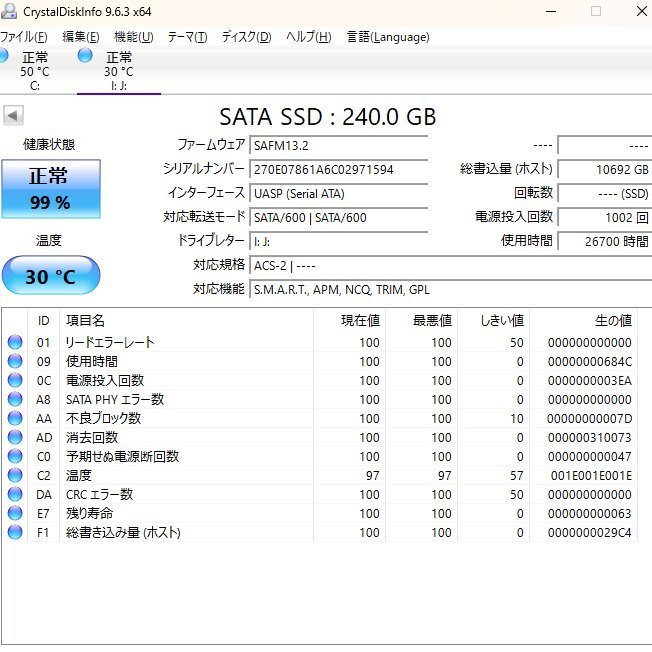Click total host writes value 10692 GB
The height and width of the screenshot is (652, 652).
click(x=605, y=170)
